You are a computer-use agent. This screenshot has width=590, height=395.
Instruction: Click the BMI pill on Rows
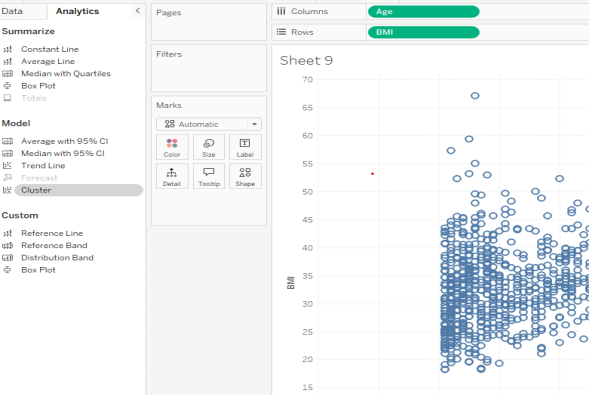[423, 32]
